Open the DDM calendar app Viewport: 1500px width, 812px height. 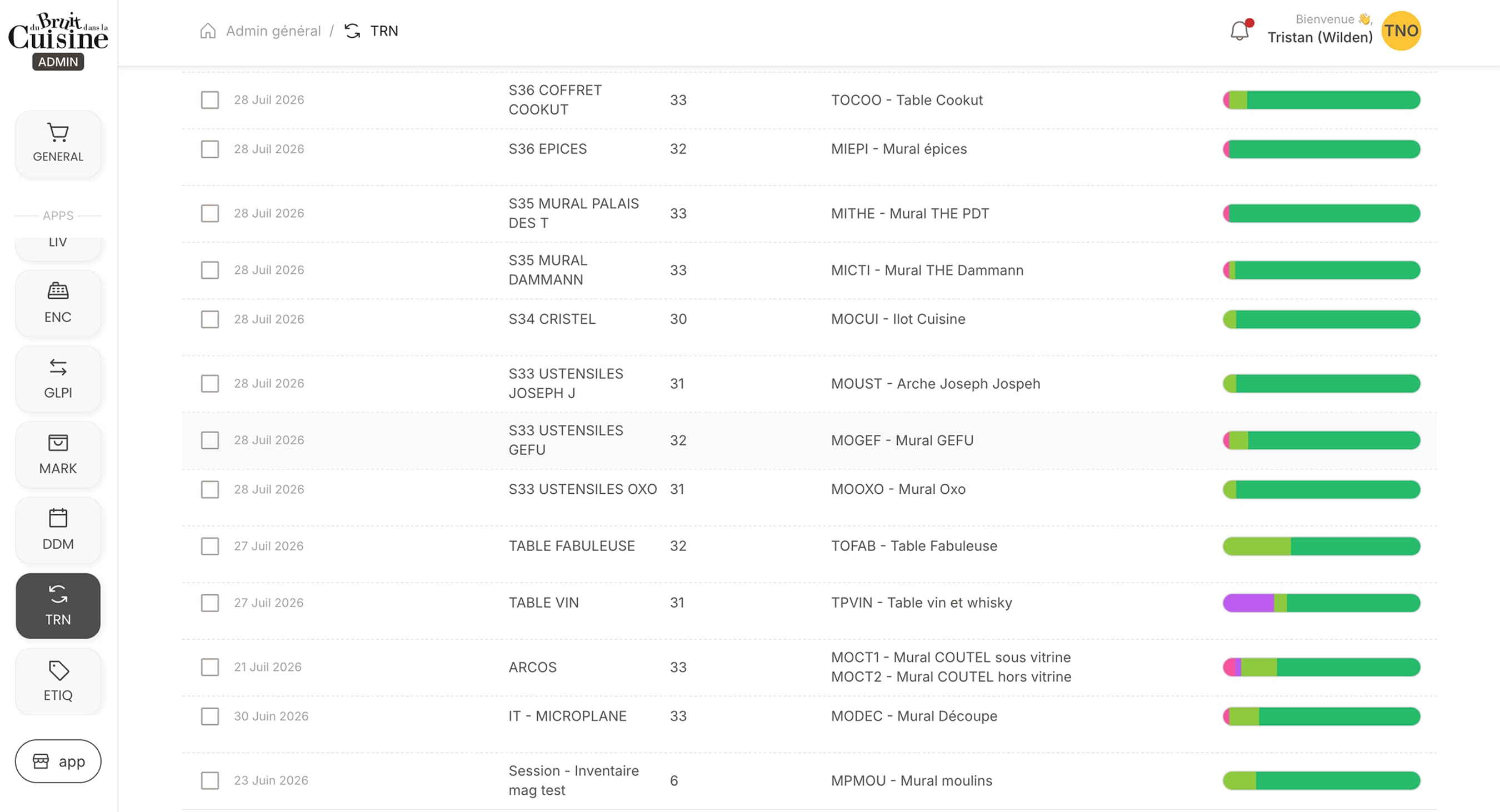click(x=58, y=530)
